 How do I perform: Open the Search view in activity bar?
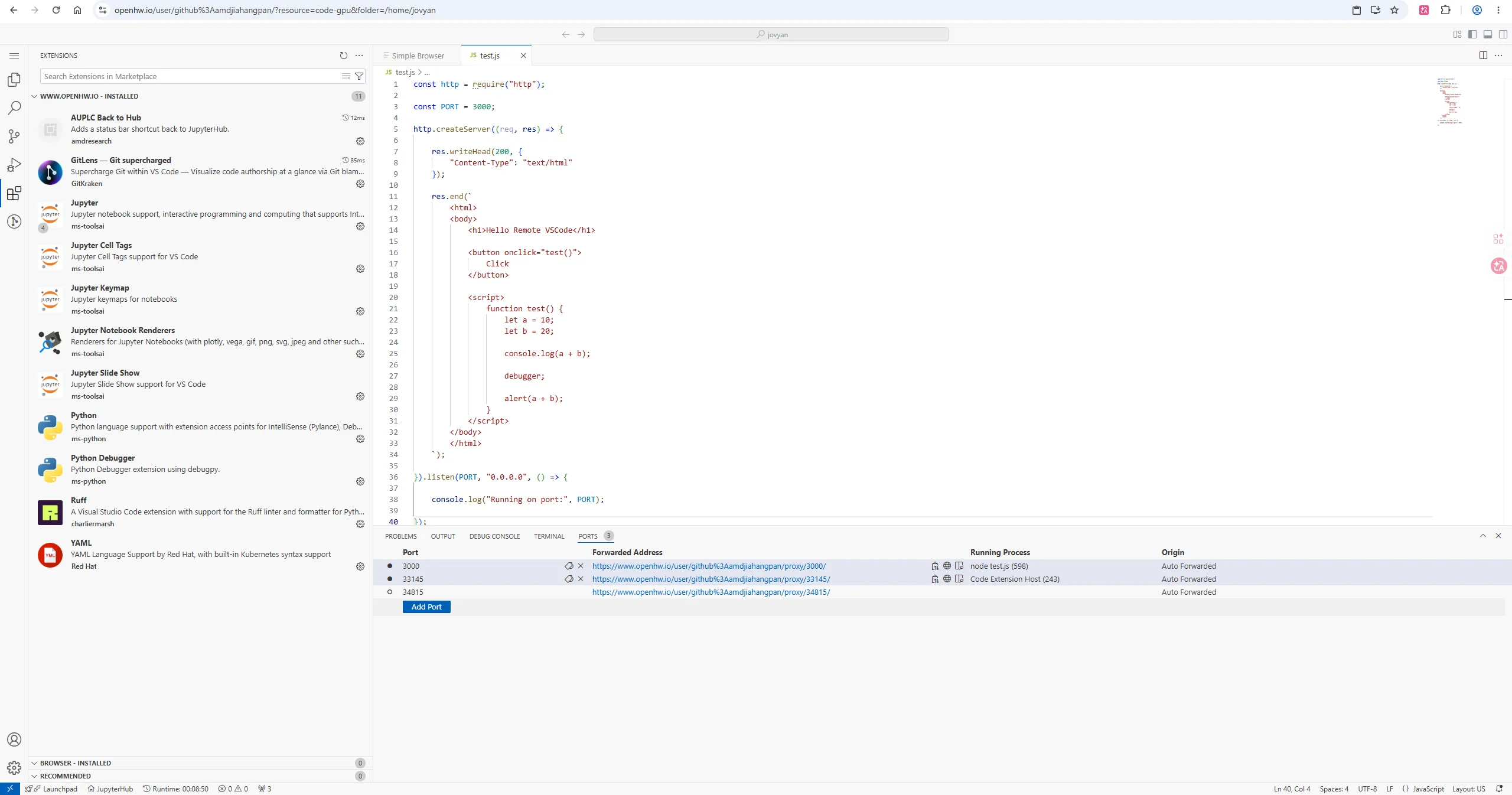point(14,107)
